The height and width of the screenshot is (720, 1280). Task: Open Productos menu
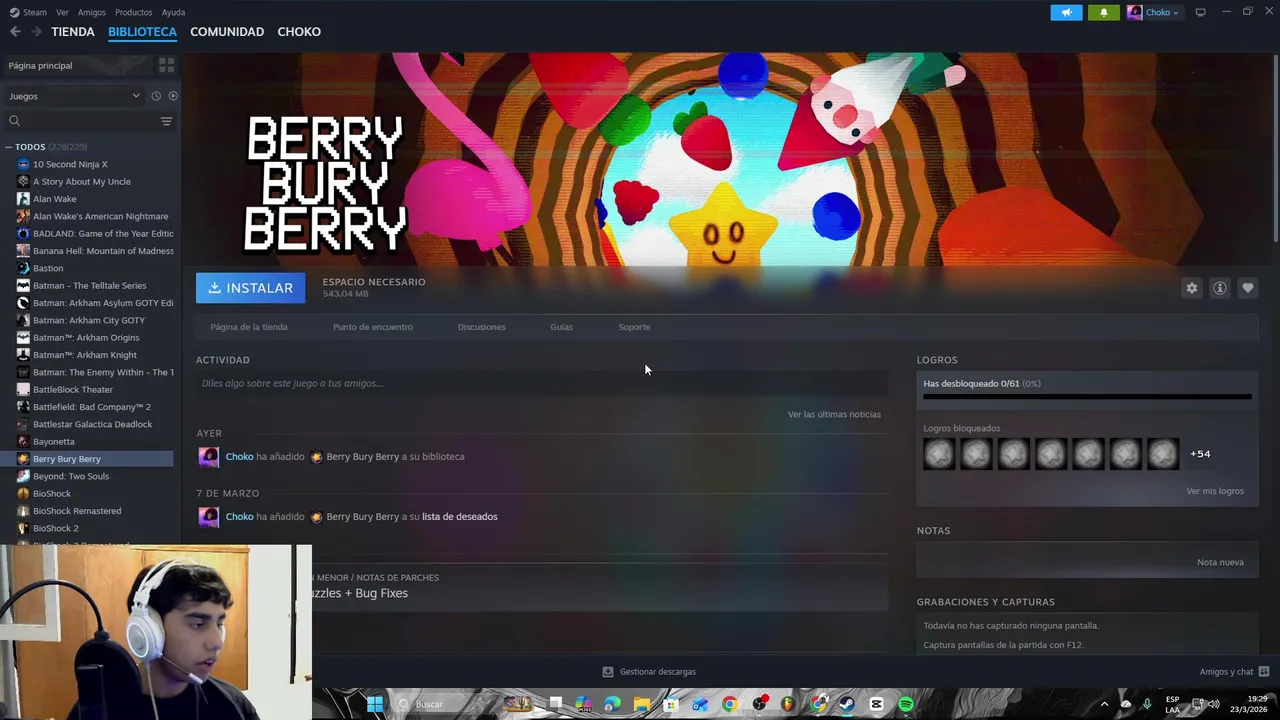133,12
